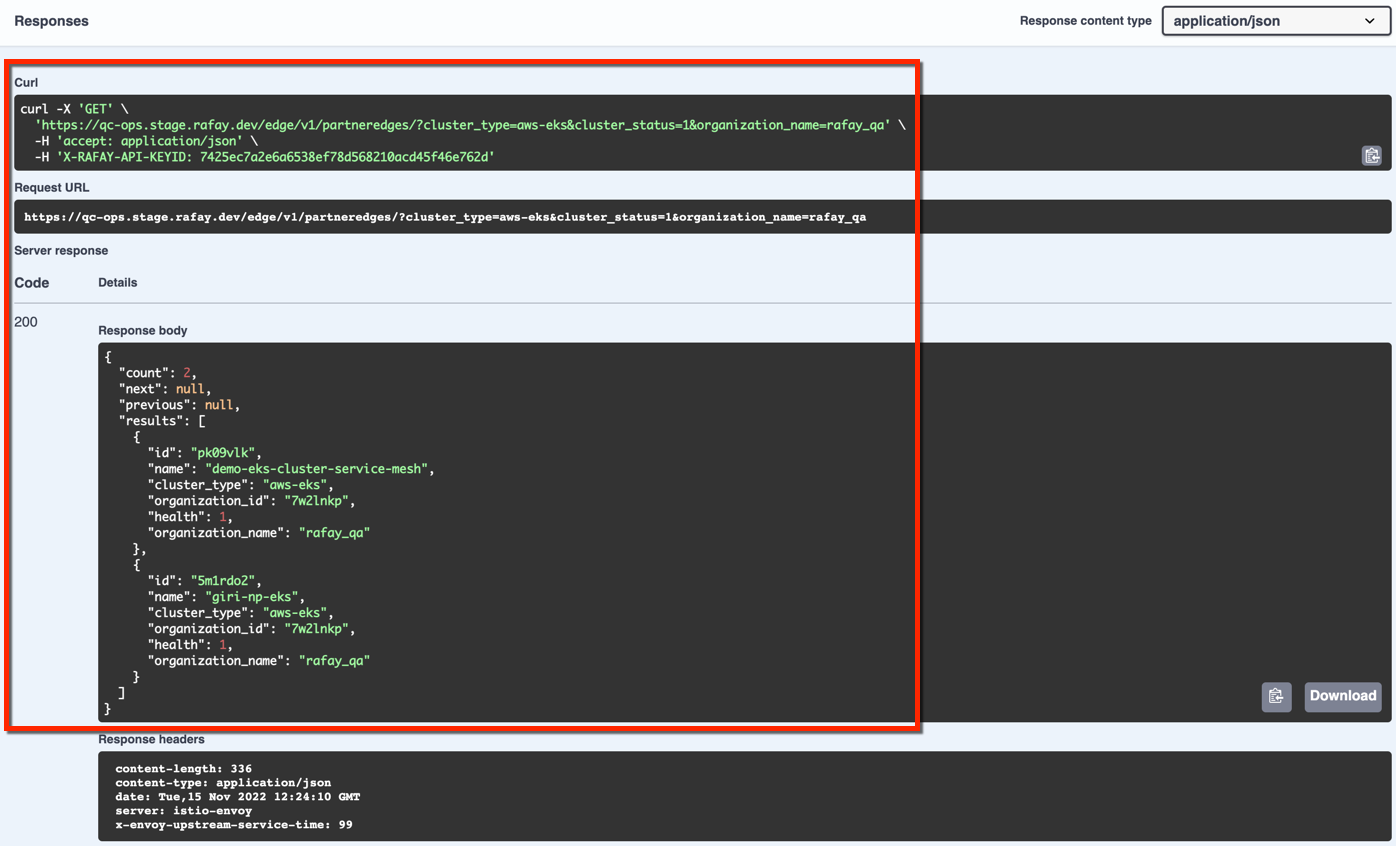Click the x-envoy-upstream-service-time header line
The image size is (1396, 846).
pyautogui.click(x=234, y=825)
